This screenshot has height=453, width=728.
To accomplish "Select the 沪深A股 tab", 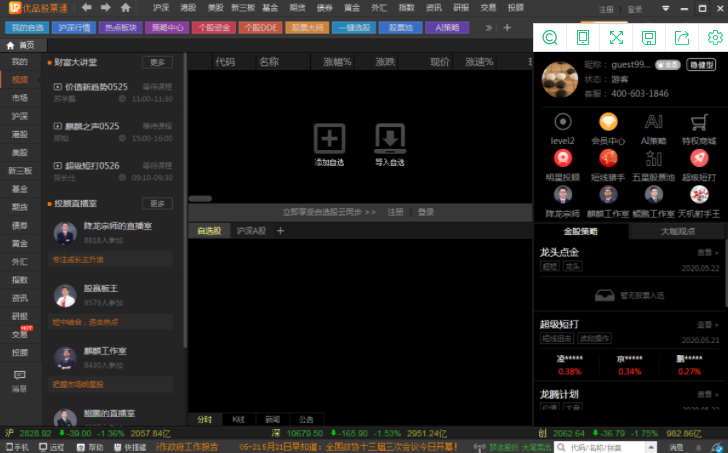I will point(251,231).
